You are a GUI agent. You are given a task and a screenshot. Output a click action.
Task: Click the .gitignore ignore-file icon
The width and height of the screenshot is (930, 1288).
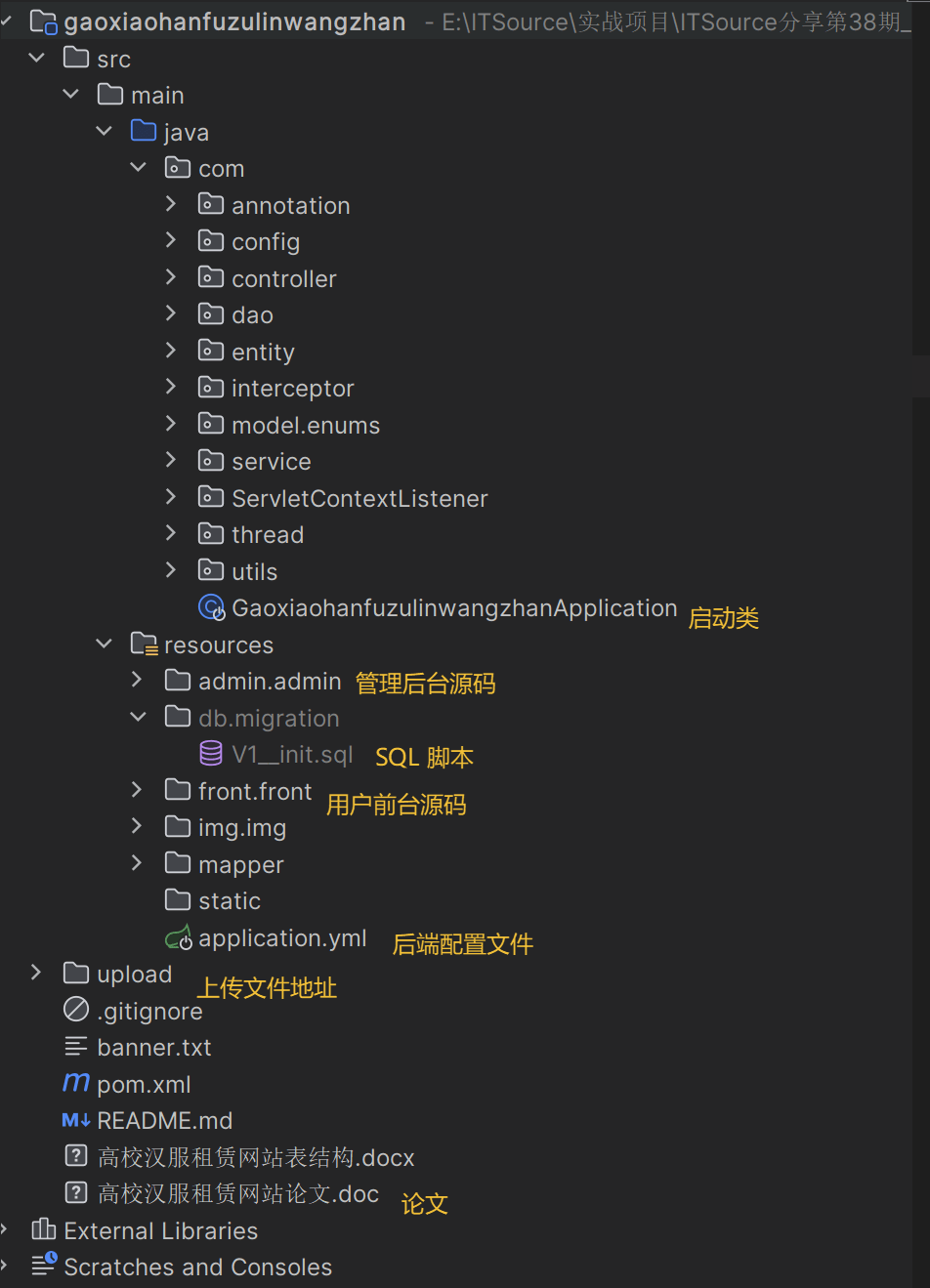click(x=76, y=1010)
